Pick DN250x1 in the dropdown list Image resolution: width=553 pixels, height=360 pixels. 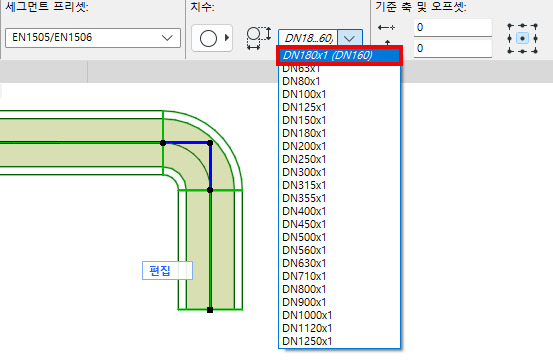[x=339, y=159]
